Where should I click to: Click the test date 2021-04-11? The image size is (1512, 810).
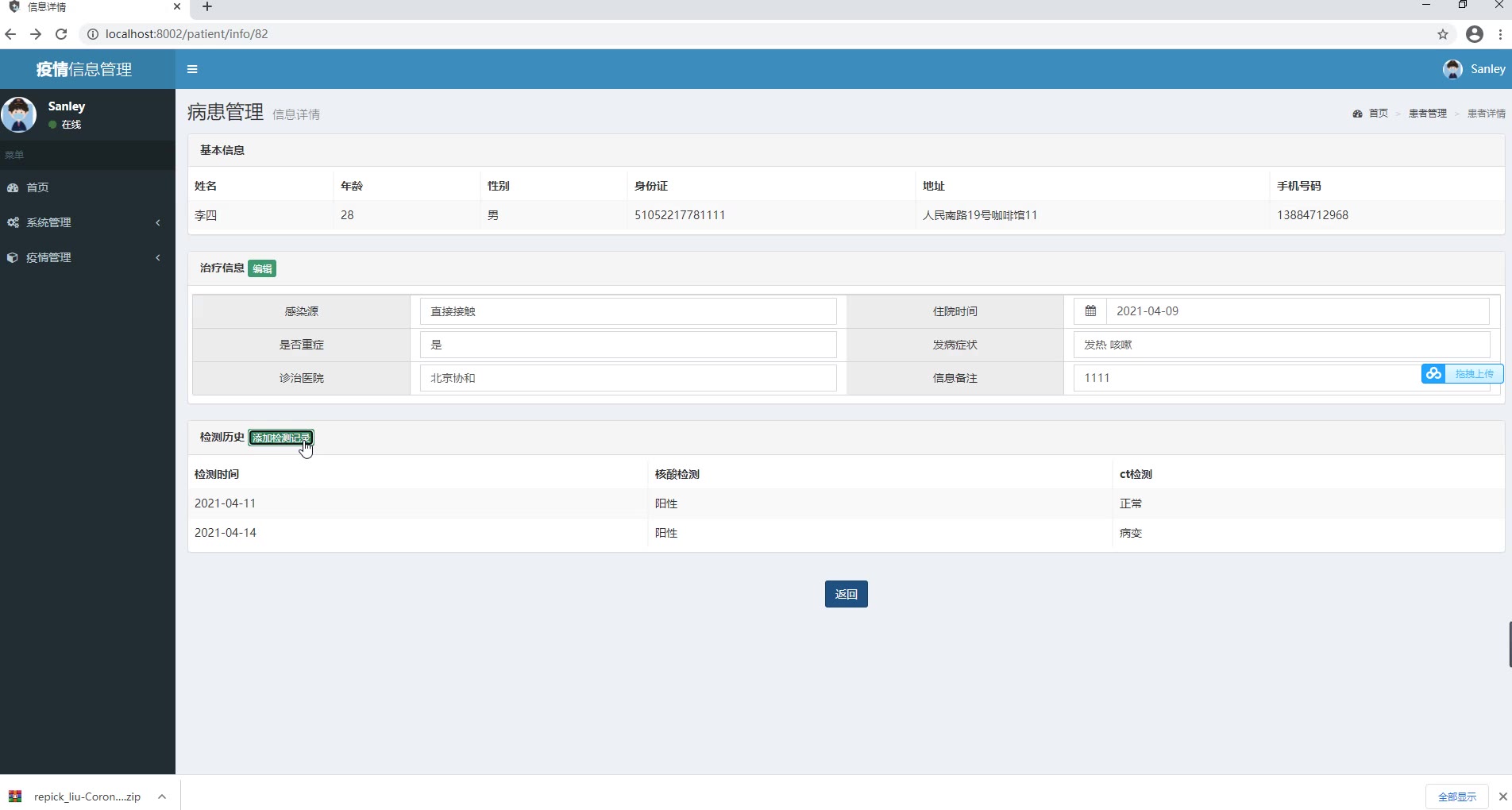pyautogui.click(x=225, y=503)
